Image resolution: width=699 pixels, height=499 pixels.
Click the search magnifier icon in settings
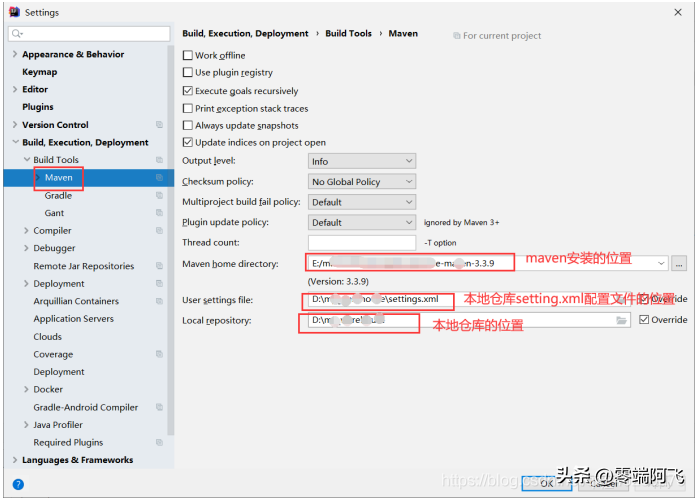point(17,33)
